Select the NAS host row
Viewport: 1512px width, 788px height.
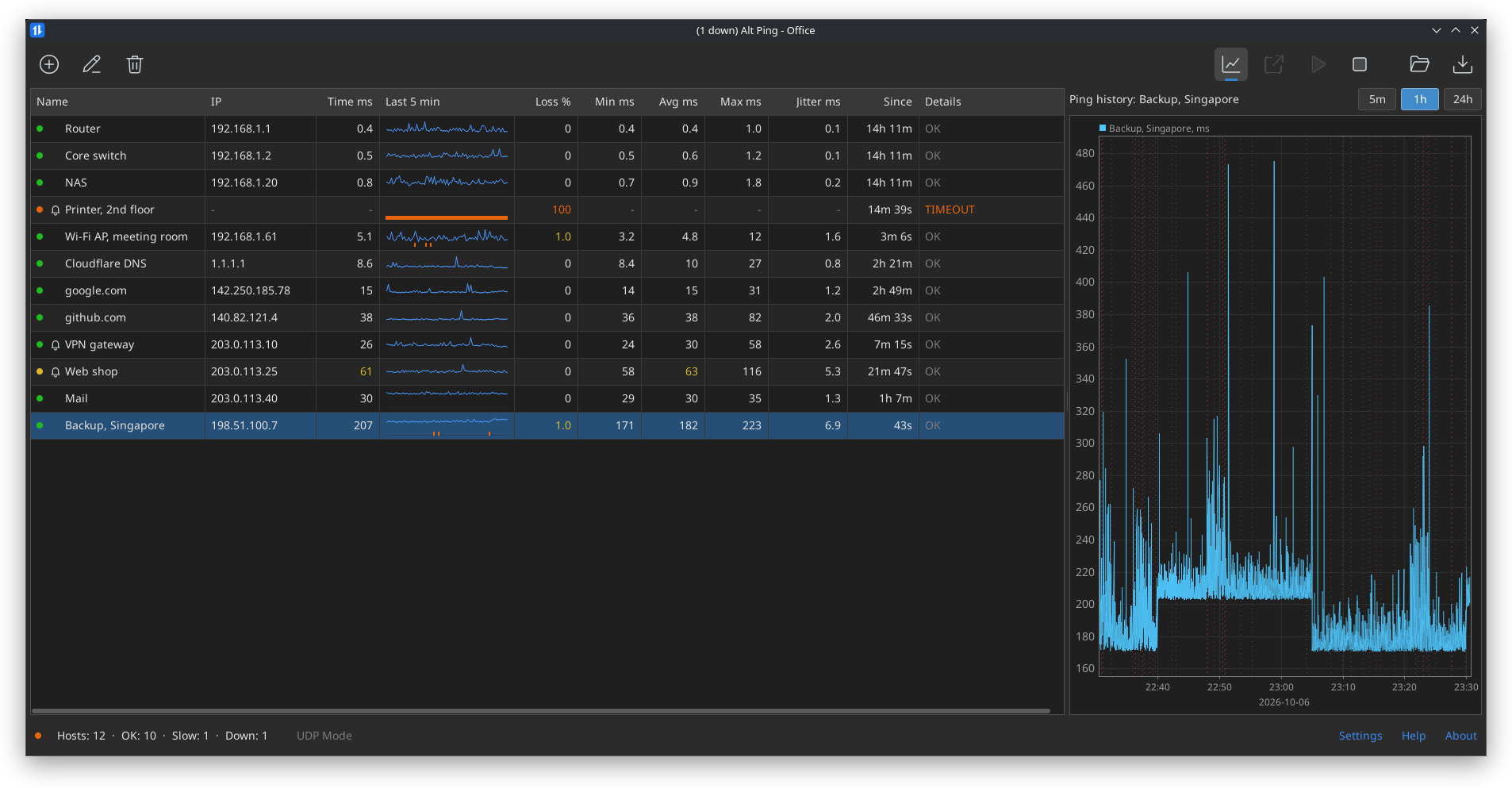pyautogui.click(x=547, y=183)
